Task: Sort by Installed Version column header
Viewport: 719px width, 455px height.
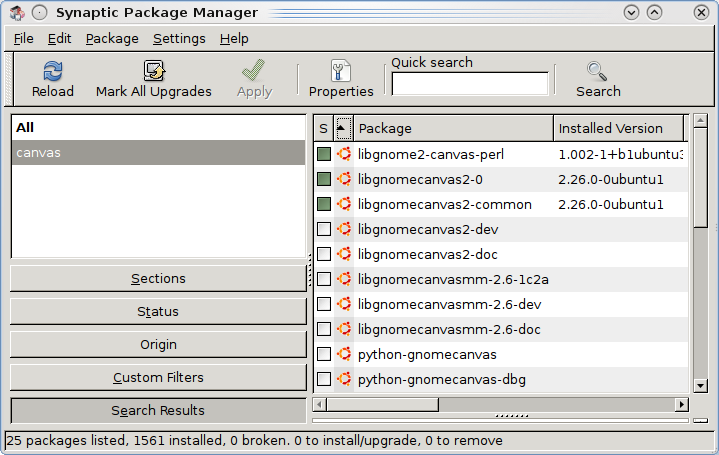Action: (x=617, y=128)
